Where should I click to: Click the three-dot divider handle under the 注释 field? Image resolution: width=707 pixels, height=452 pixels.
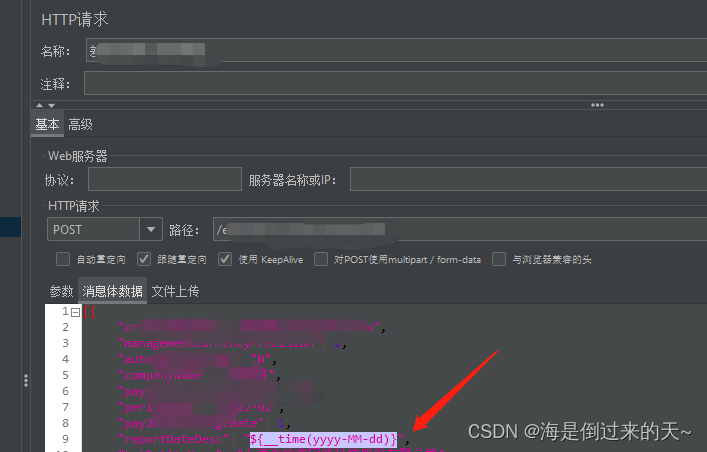[x=597, y=105]
